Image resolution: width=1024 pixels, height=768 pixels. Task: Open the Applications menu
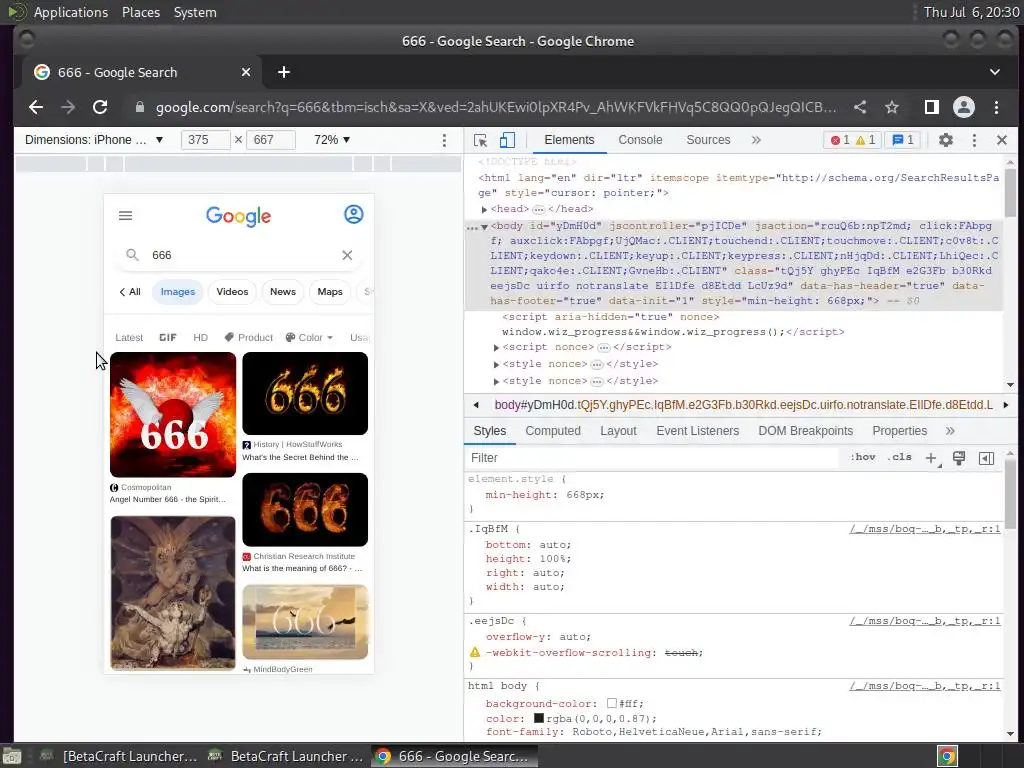point(71,12)
